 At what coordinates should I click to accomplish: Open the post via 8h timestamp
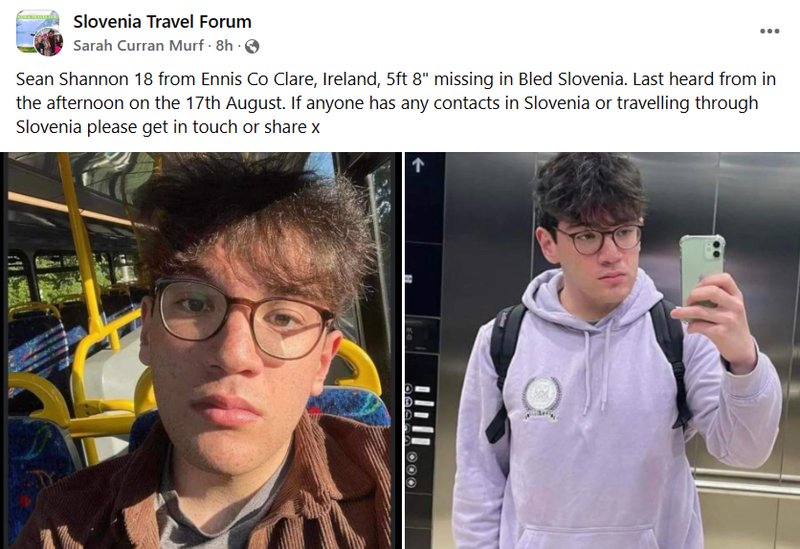(x=224, y=45)
